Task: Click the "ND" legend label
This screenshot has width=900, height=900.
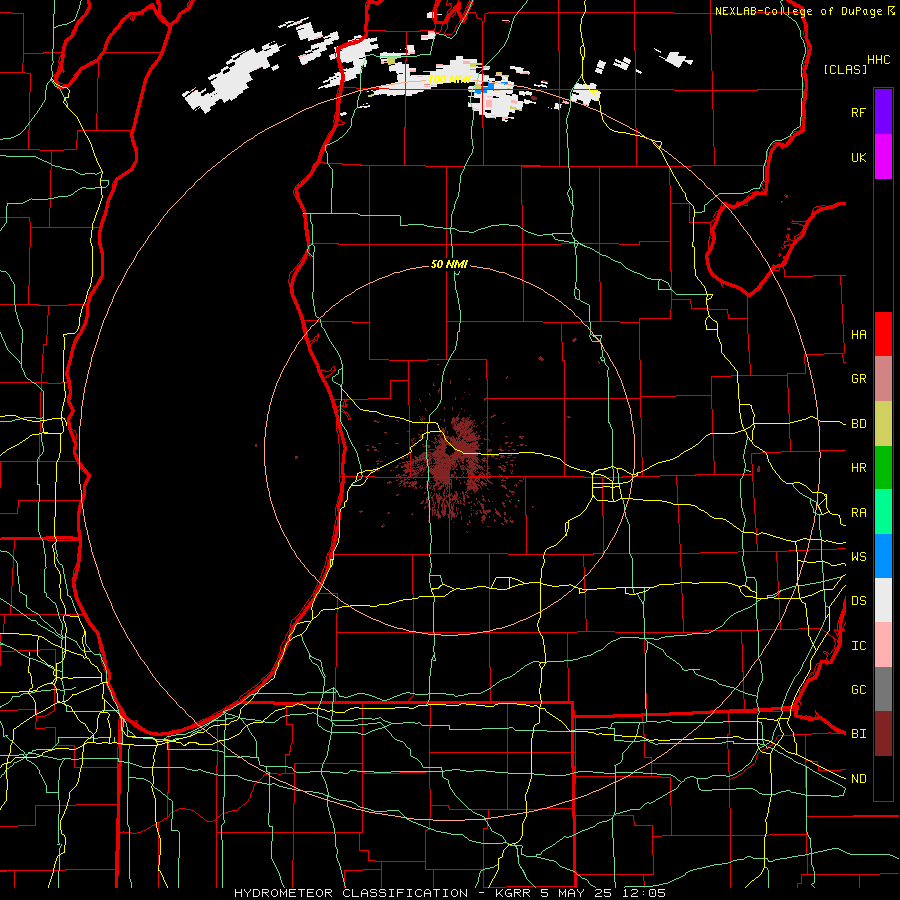Action: 858,779
